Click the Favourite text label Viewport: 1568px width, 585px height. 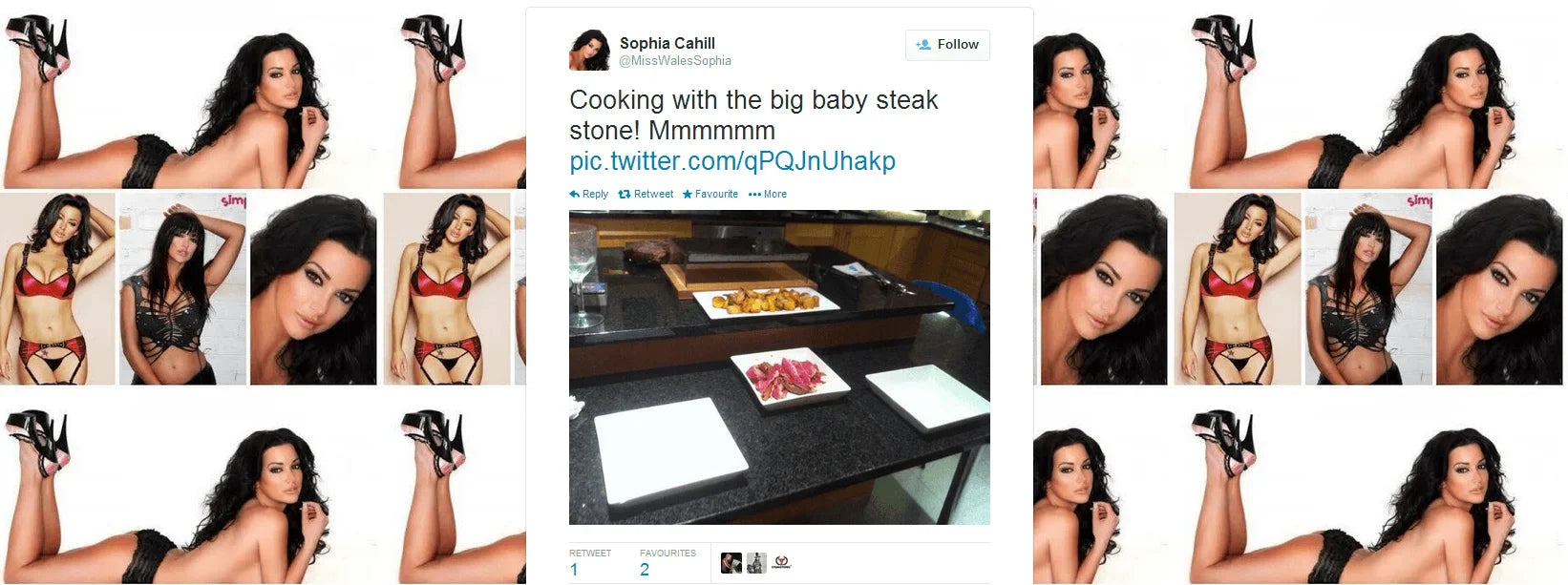point(716,194)
